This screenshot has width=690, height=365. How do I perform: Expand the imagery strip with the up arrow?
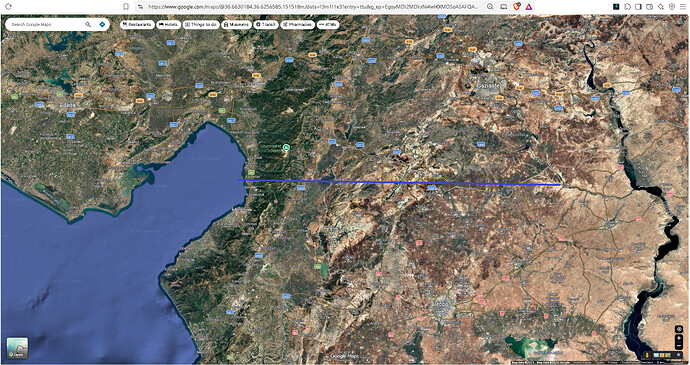click(x=678, y=355)
